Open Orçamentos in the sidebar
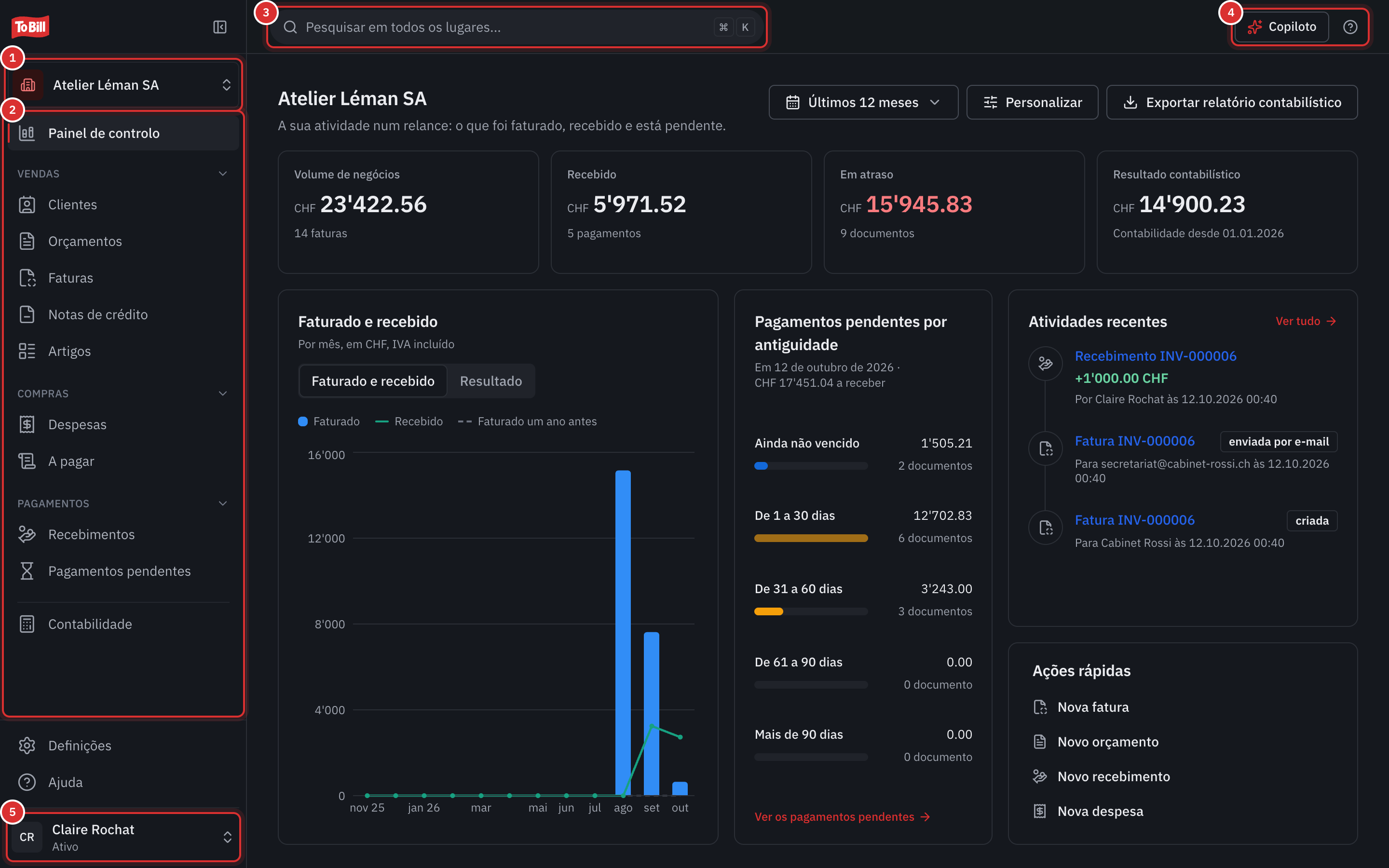The image size is (1389, 868). [x=123, y=242]
